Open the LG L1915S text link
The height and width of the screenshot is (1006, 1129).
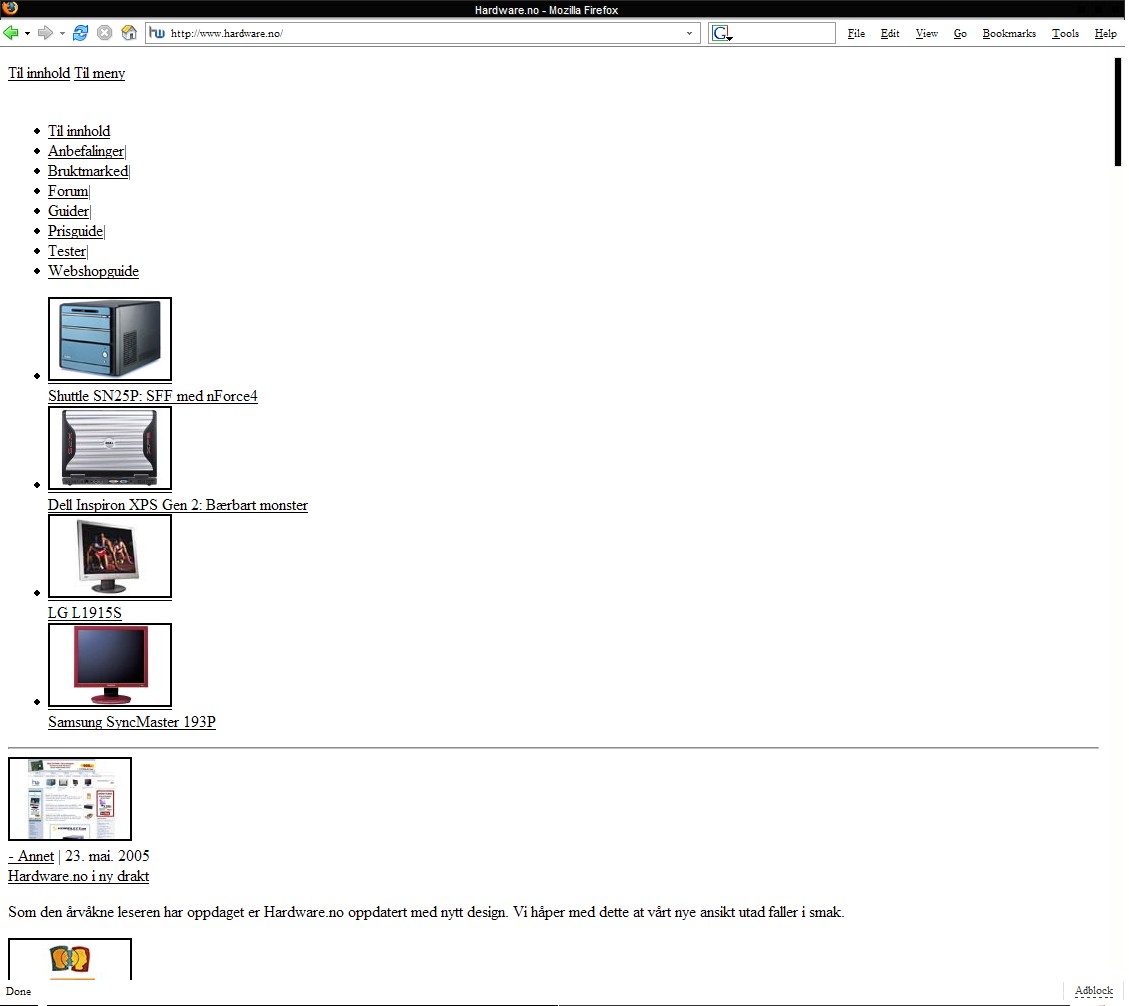[x=85, y=614]
